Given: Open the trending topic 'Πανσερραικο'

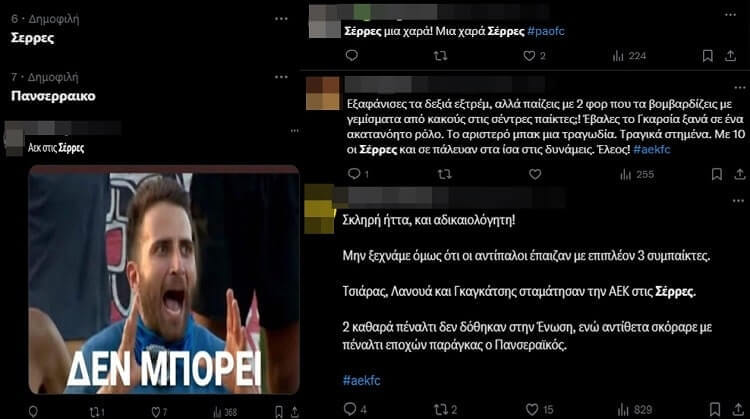Looking at the screenshot, I should pyautogui.click(x=53, y=96).
